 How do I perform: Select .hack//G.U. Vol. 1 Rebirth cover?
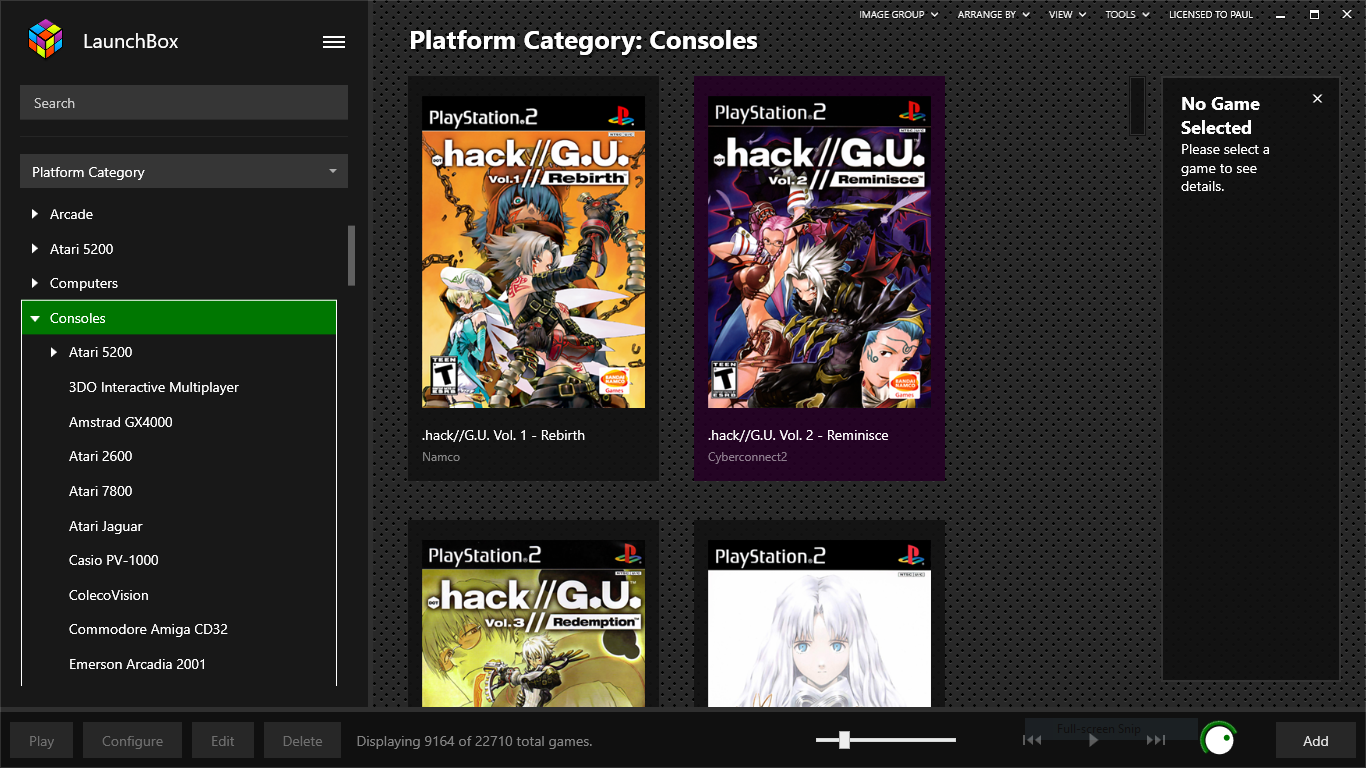point(533,252)
